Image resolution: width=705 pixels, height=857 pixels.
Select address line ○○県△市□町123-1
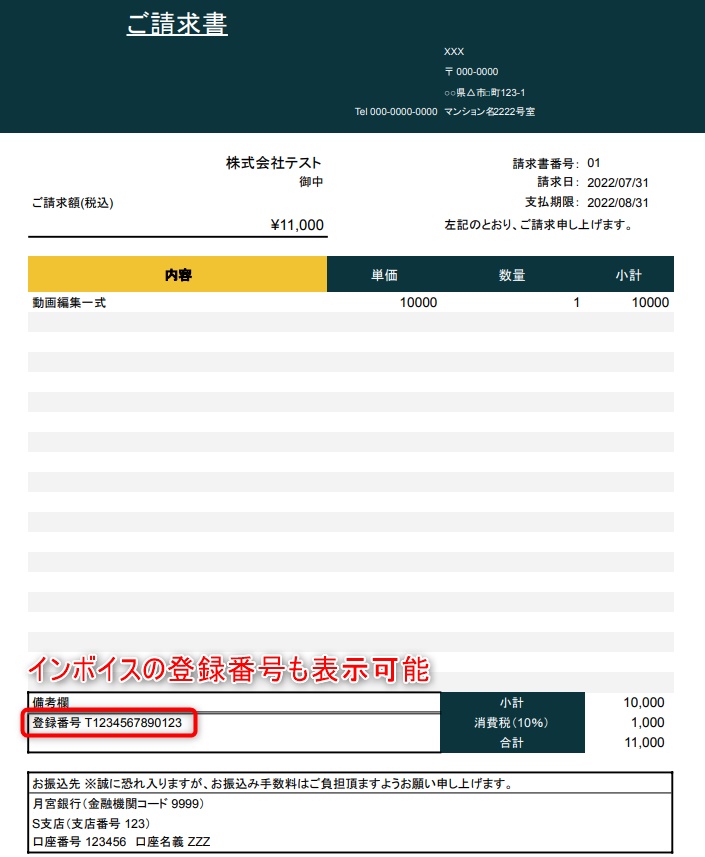[485, 92]
